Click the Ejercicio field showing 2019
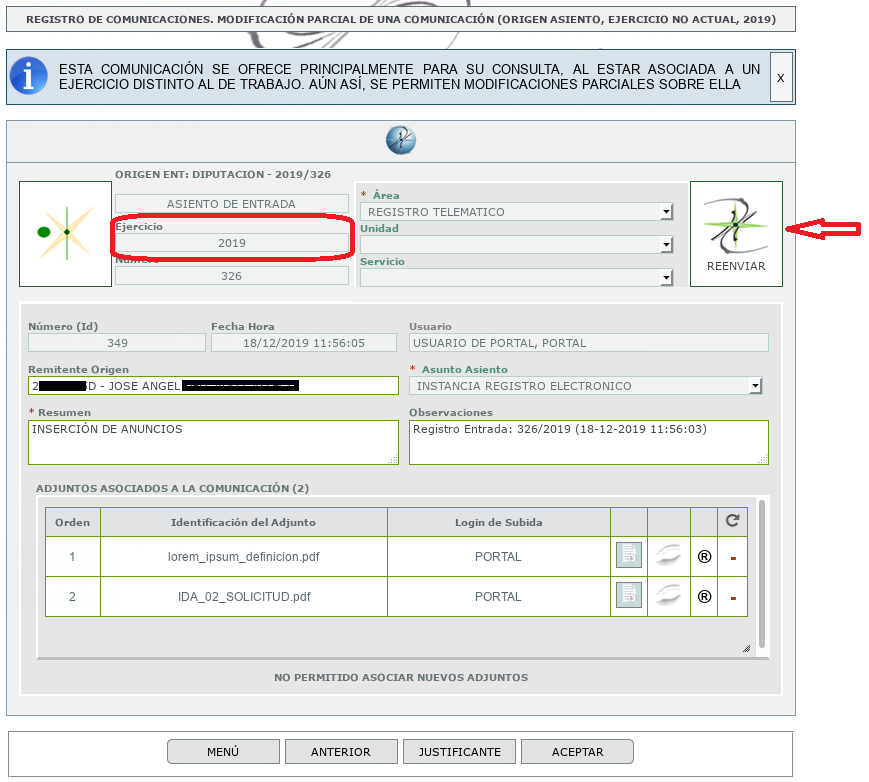 pos(232,243)
